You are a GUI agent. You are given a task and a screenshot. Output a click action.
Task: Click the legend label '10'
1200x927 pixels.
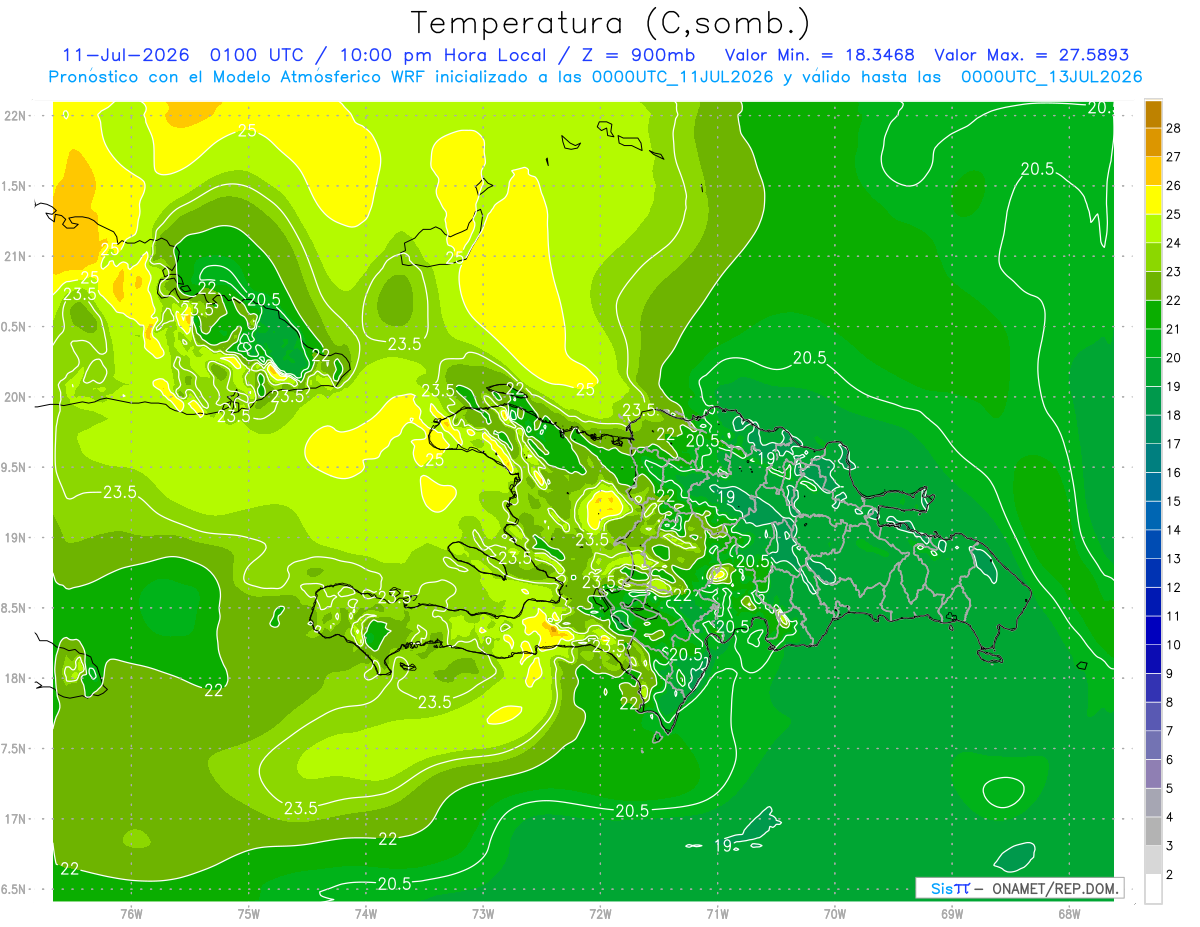click(x=1175, y=645)
